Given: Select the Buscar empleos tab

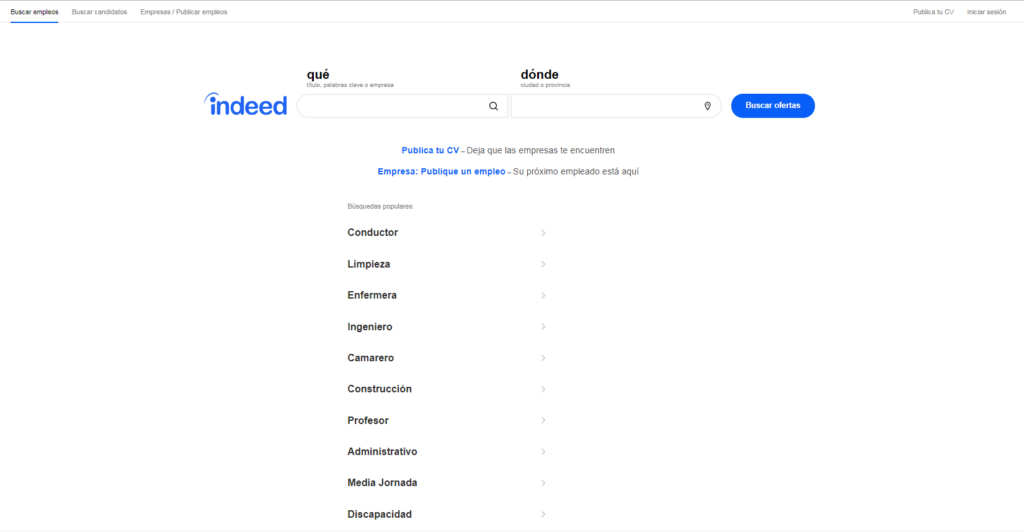Looking at the screenshot, I should click(x=34, y=12).
